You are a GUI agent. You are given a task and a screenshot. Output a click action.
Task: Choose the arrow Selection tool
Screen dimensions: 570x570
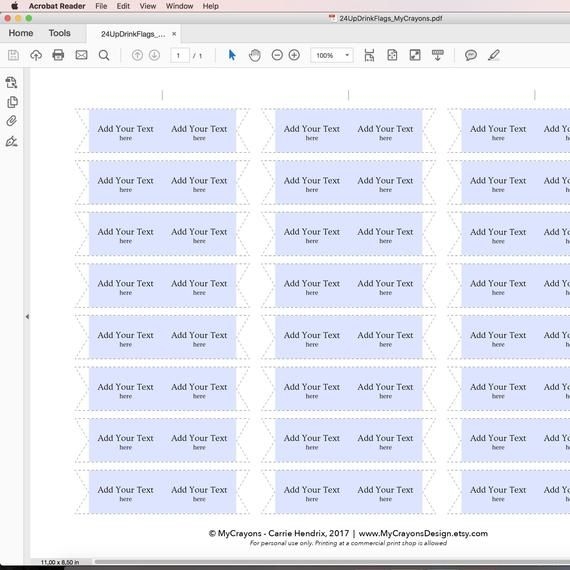[232, 55]
